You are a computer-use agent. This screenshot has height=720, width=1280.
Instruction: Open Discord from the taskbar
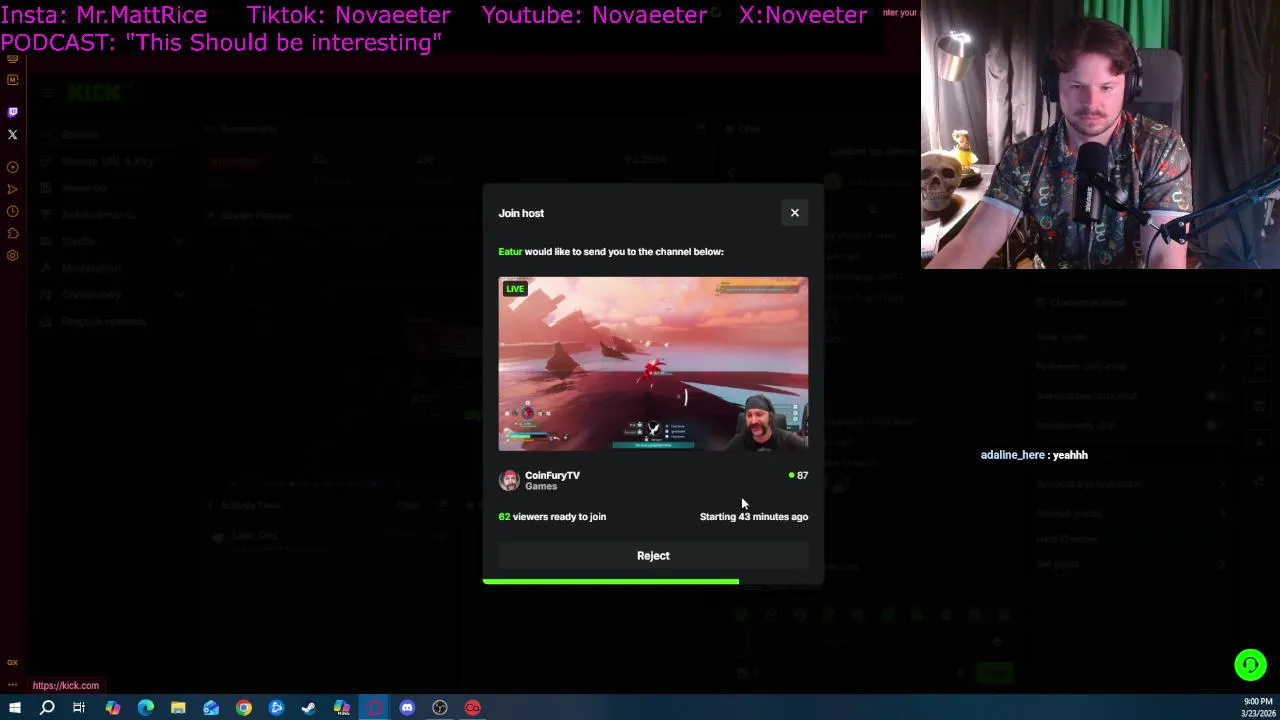(x=407, y=708)
